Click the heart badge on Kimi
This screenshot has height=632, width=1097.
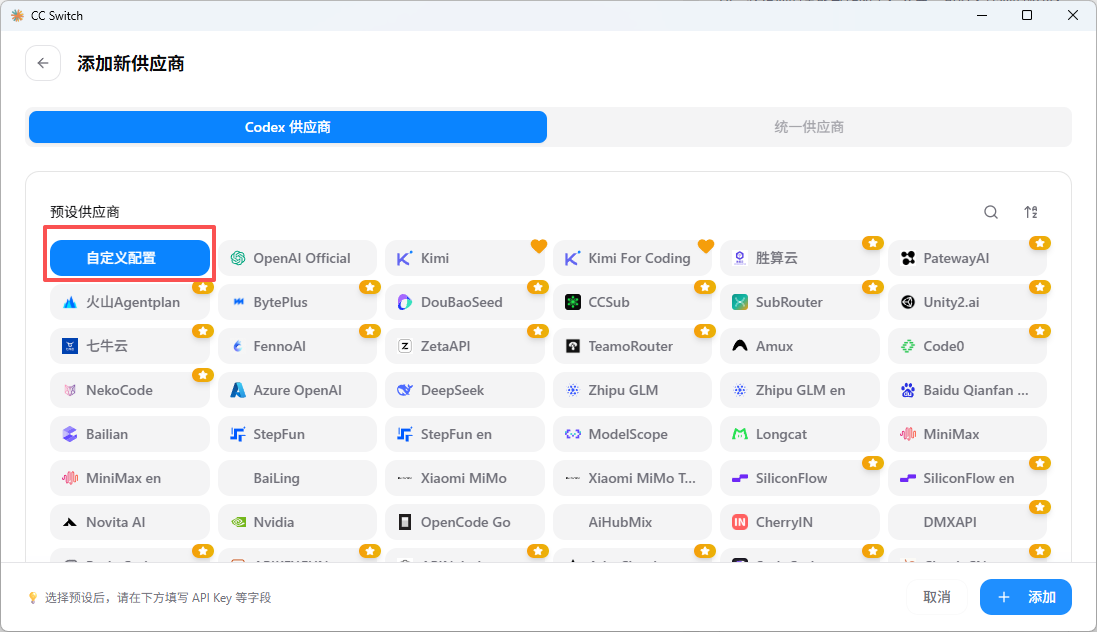pyautogui.click(x=539, y=246)
